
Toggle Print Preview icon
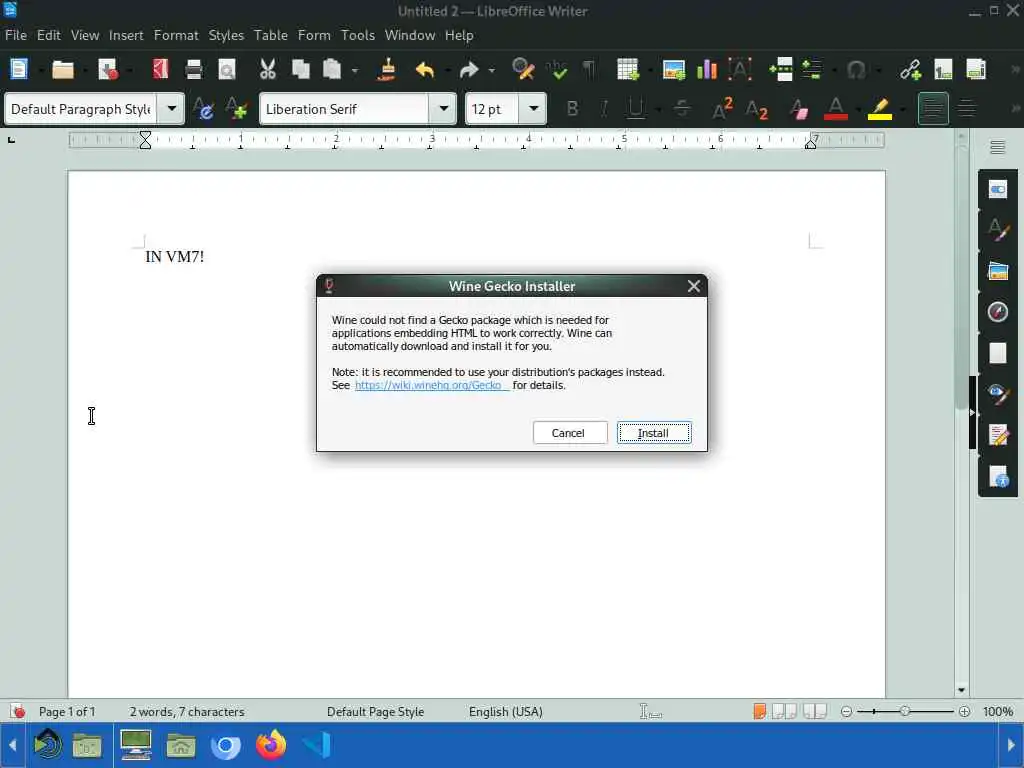pos(227,69)
